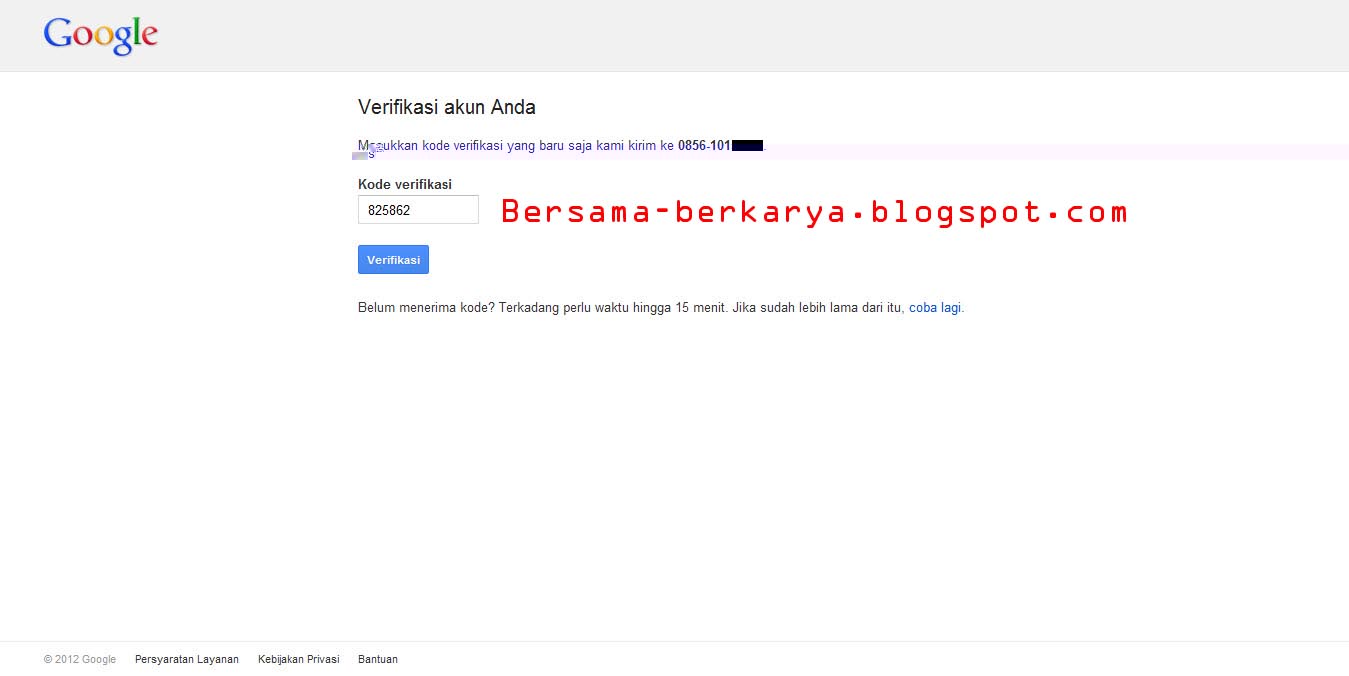Click the Kode verifikasi label
1349x676 pixels.
(x=404, y=184)
